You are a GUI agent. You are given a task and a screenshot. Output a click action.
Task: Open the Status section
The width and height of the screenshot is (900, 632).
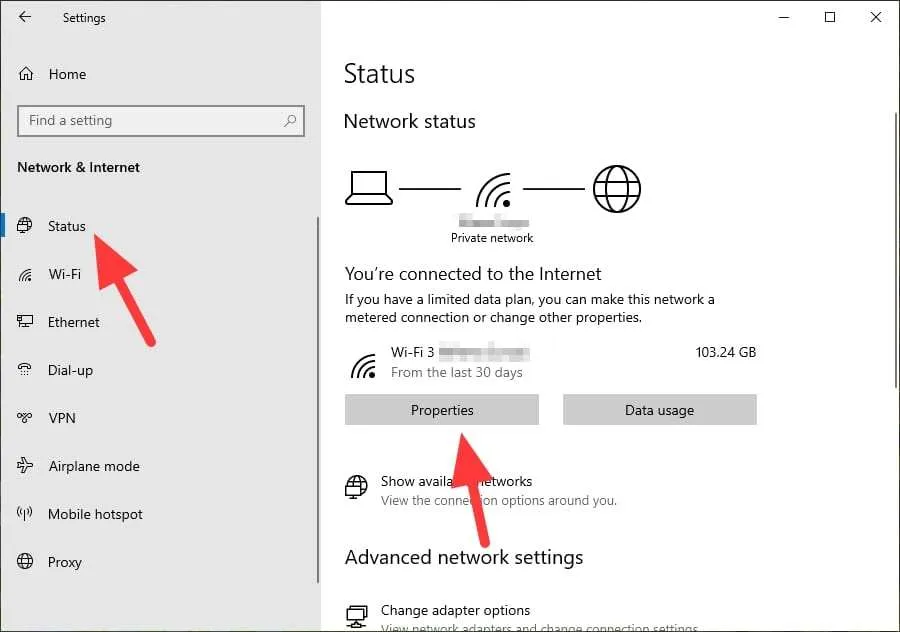(67, 226)
